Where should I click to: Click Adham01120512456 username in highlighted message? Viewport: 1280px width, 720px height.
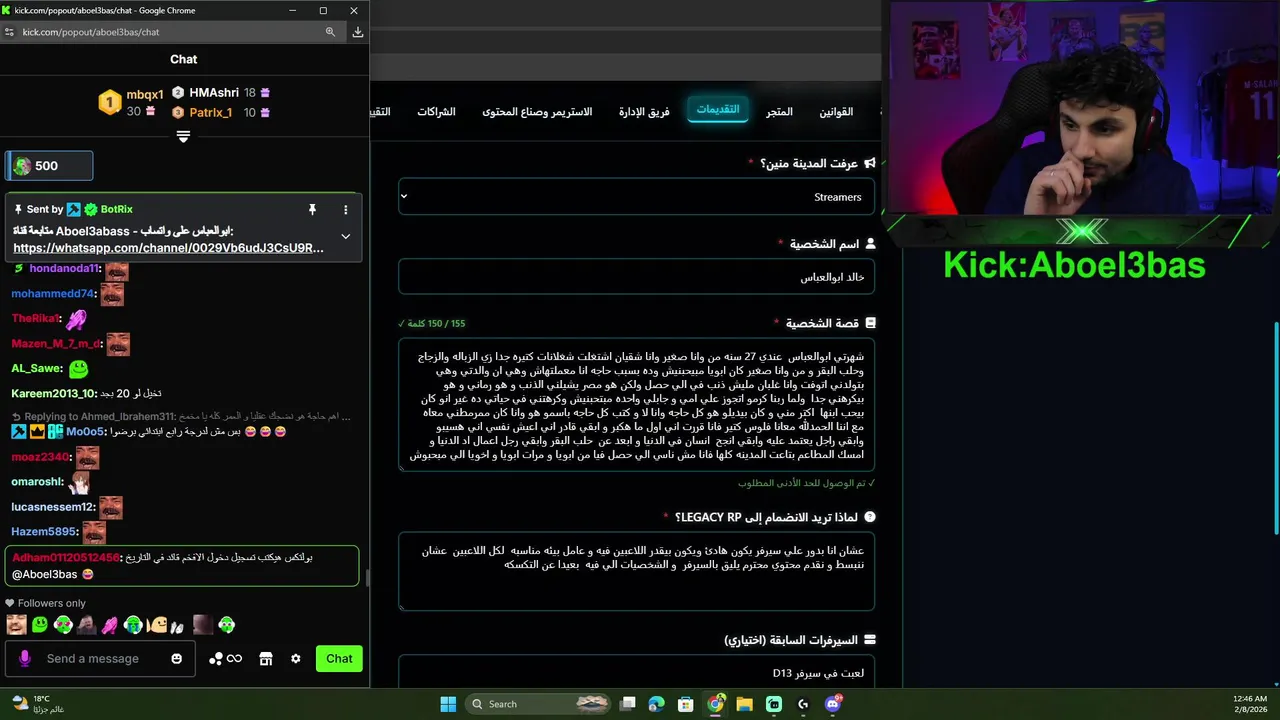pyautogui.click(x=65, y=558)
